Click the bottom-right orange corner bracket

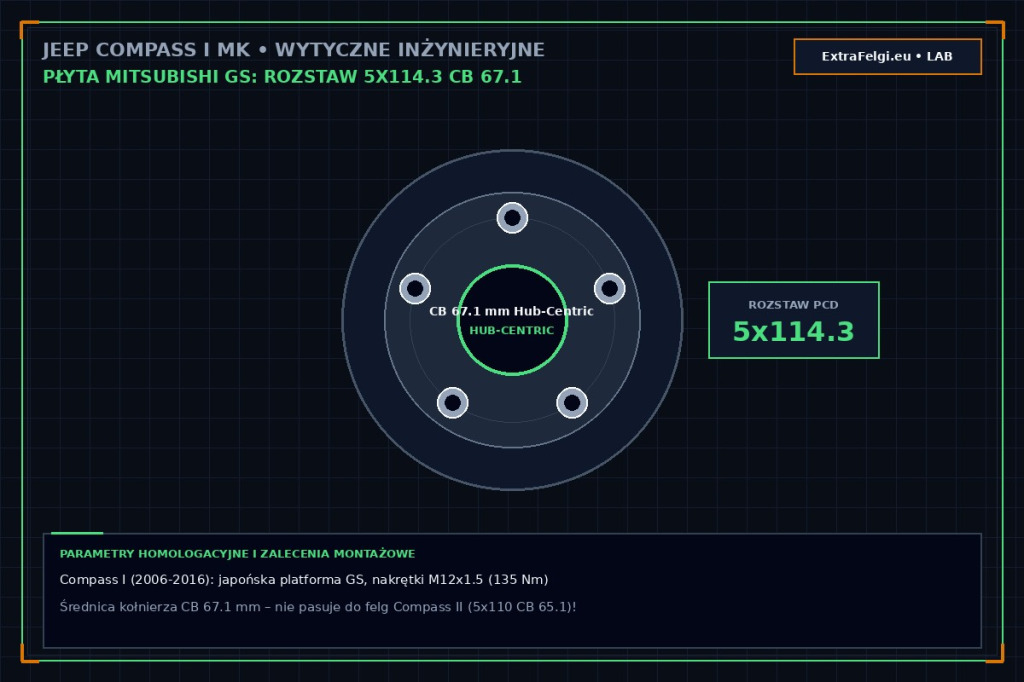pos(995,653)
